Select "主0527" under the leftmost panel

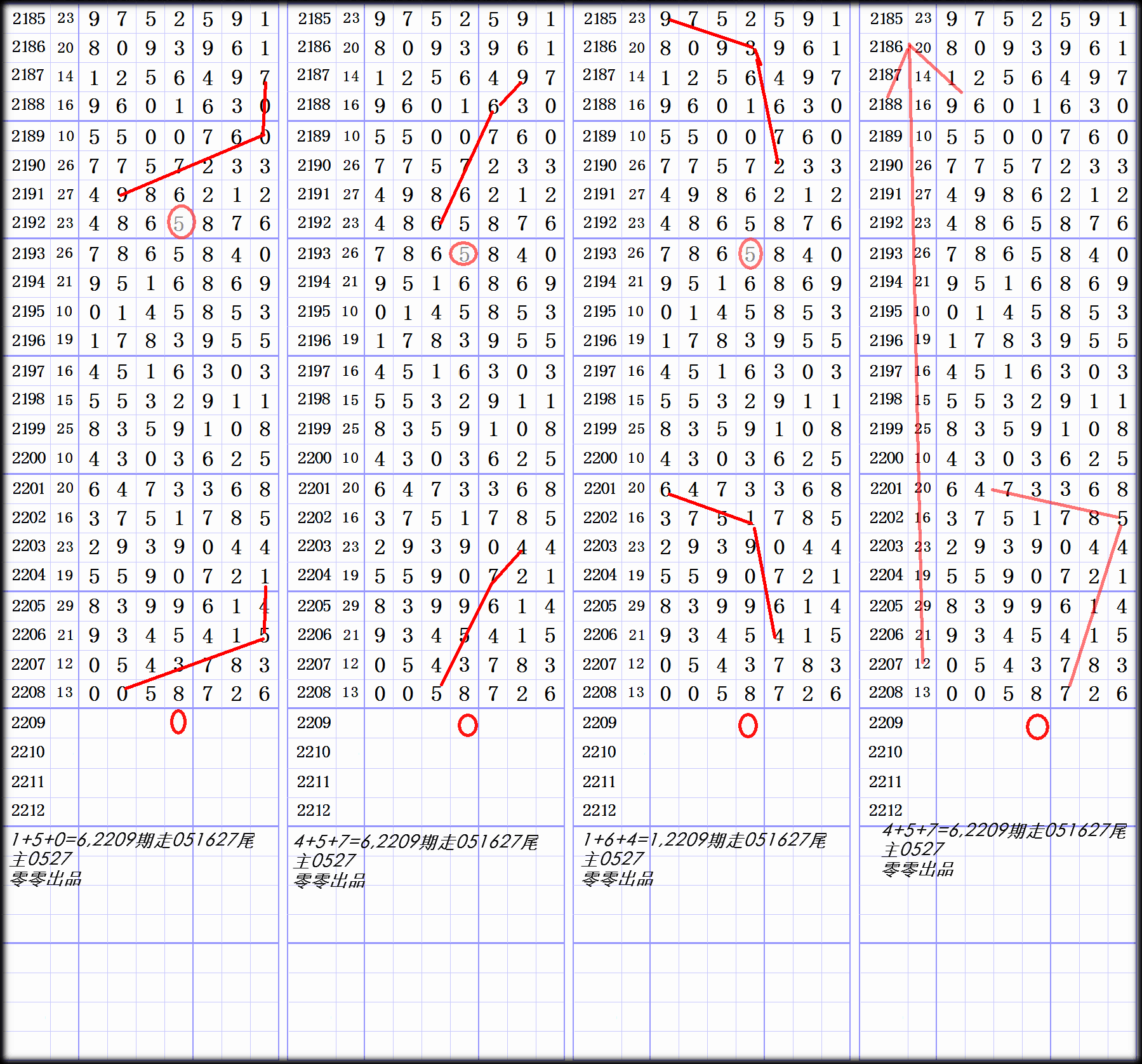point(42,859)
